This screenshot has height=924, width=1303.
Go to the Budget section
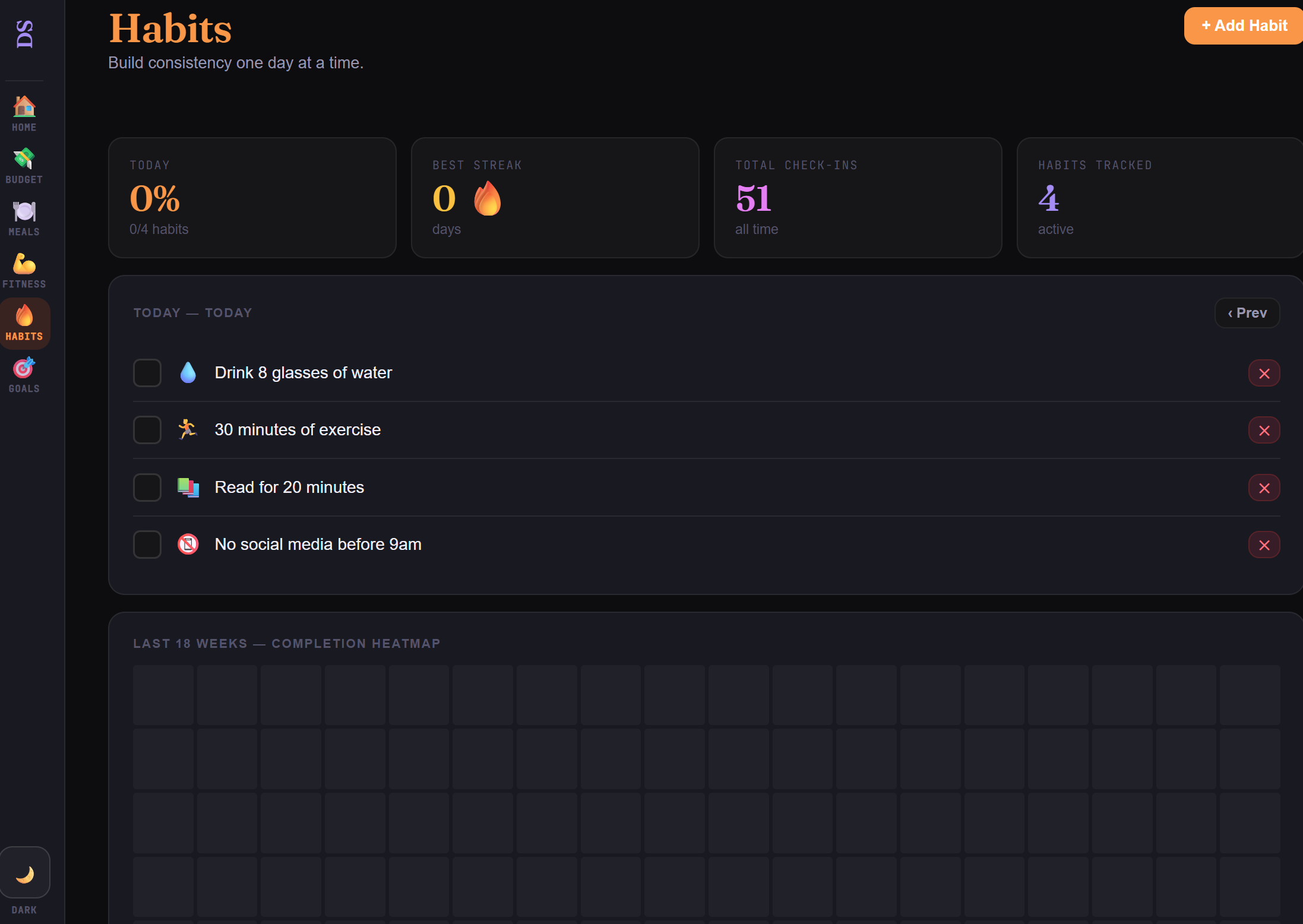click(24, 166)
